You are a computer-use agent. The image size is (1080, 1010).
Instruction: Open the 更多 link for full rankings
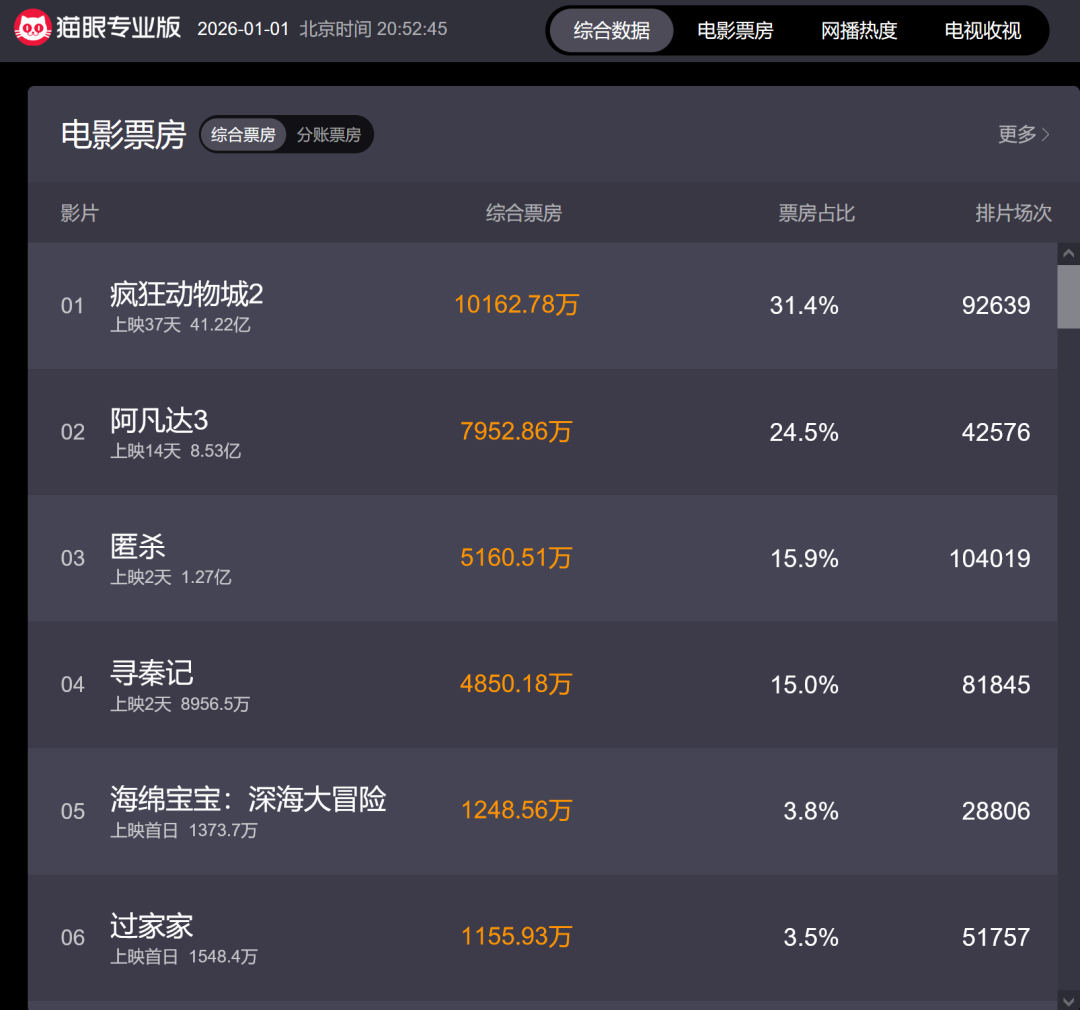point(1022,134)
